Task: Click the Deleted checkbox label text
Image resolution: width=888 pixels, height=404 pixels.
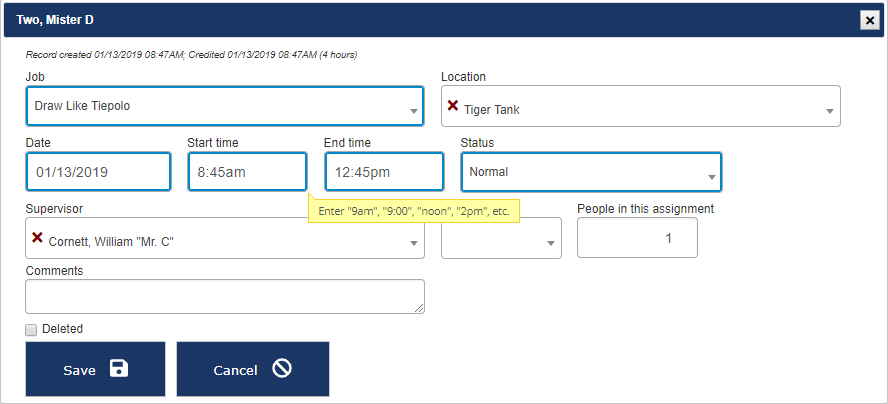Action: pyautogui.click(x=62, y=329)
